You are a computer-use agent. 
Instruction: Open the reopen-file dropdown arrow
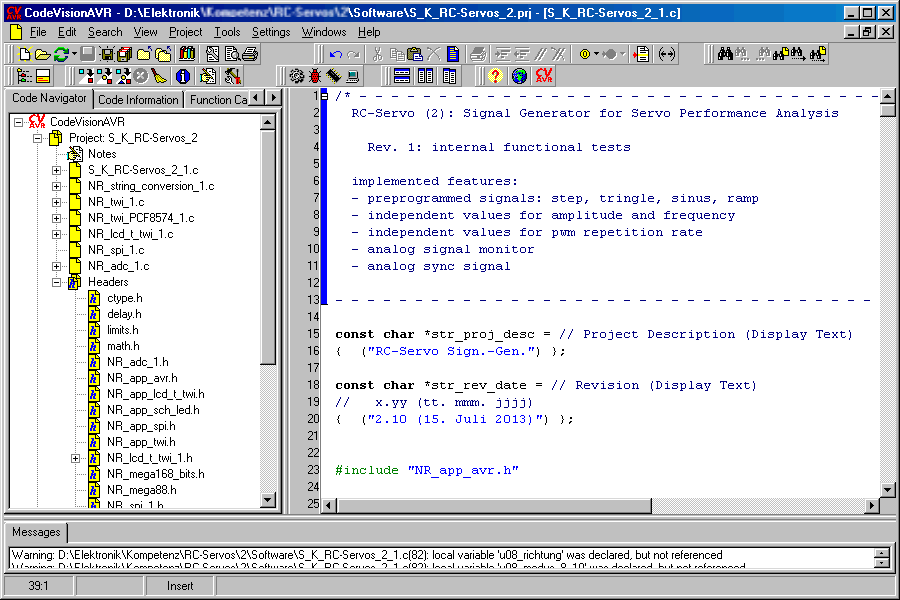point(72,53)
